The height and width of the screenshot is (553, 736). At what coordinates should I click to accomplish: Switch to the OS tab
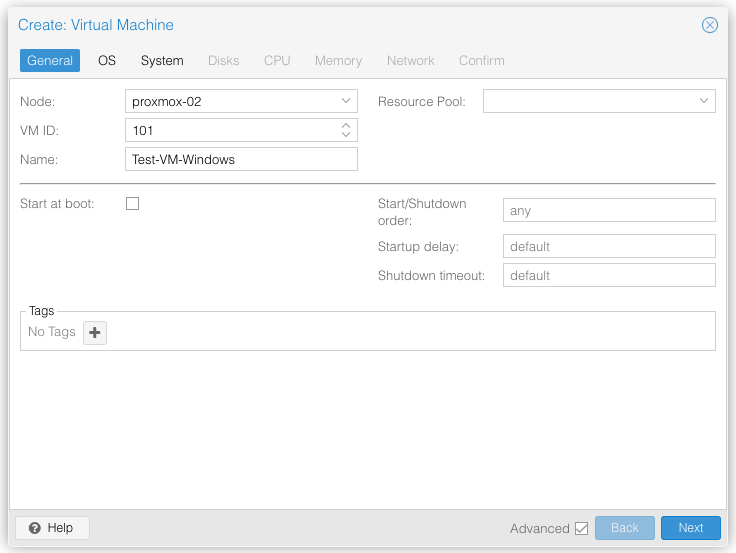click(x=107, y=60)
